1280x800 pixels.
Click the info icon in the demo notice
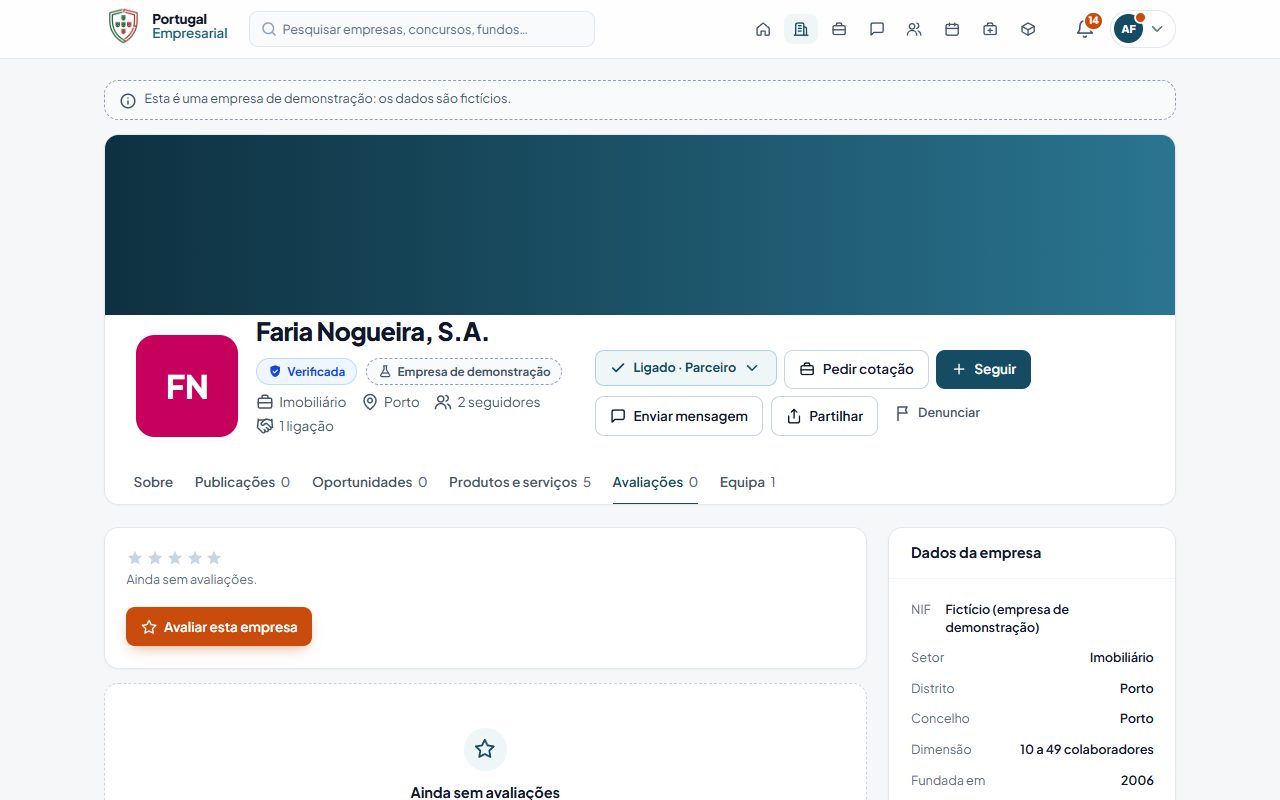[128, 100]
